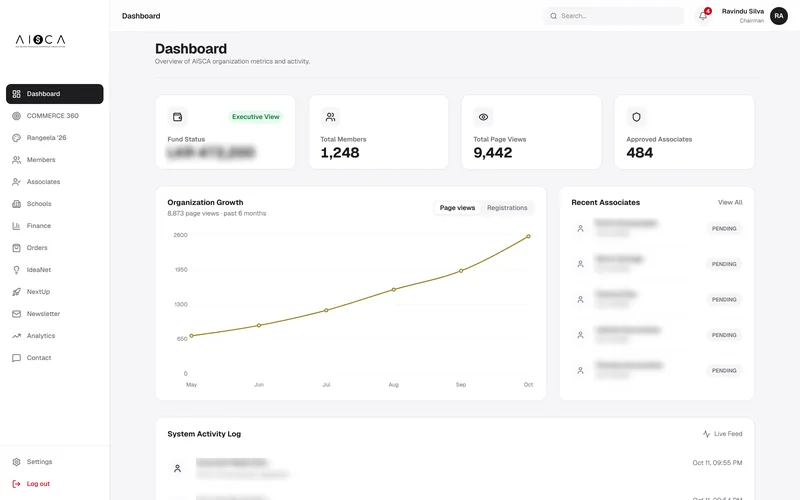Click the Rangeela '26 palette icon
The width and height of the screenshot is (800, 500).
pos(16,138)
